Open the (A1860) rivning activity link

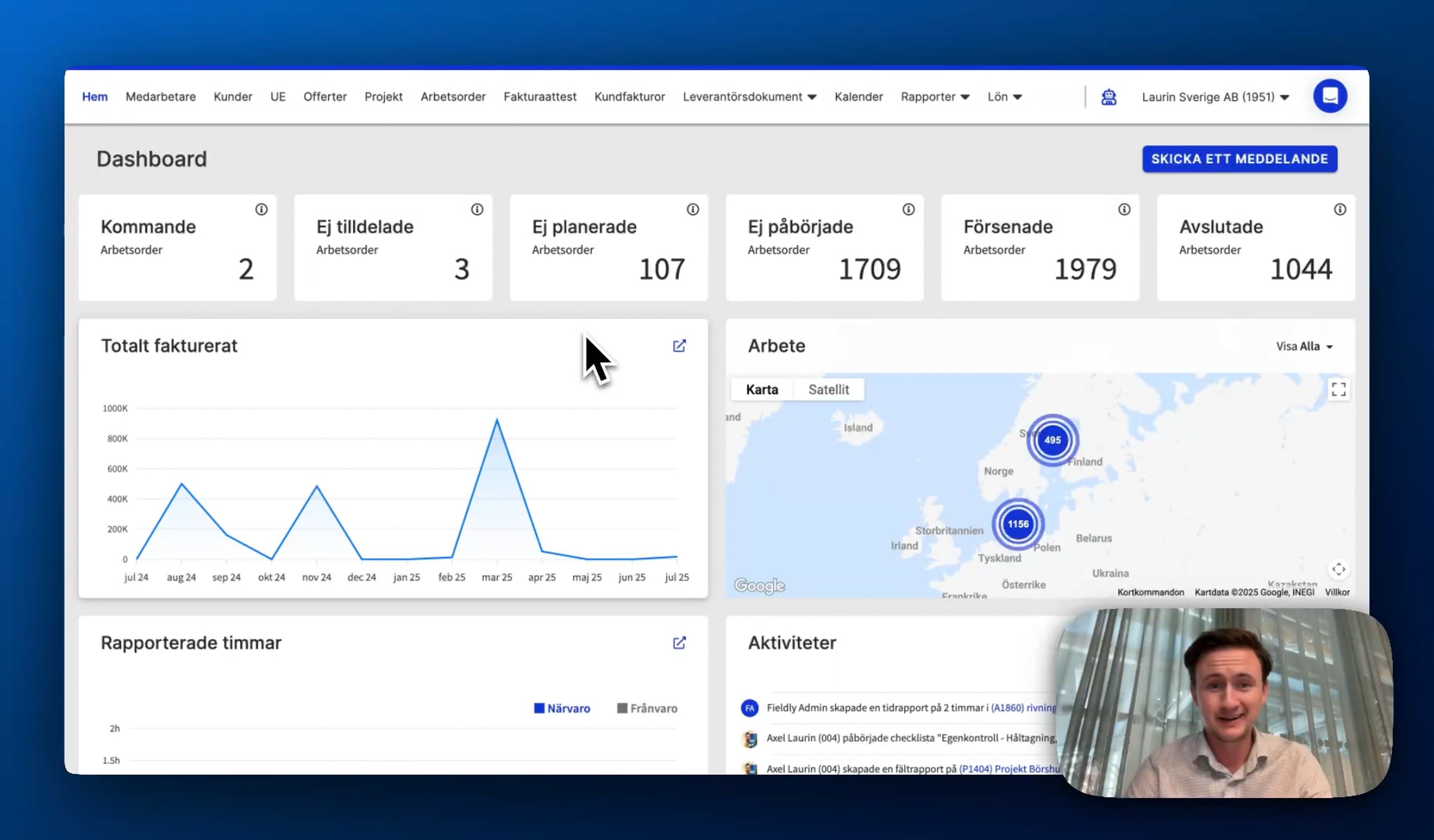(1024, 708)
